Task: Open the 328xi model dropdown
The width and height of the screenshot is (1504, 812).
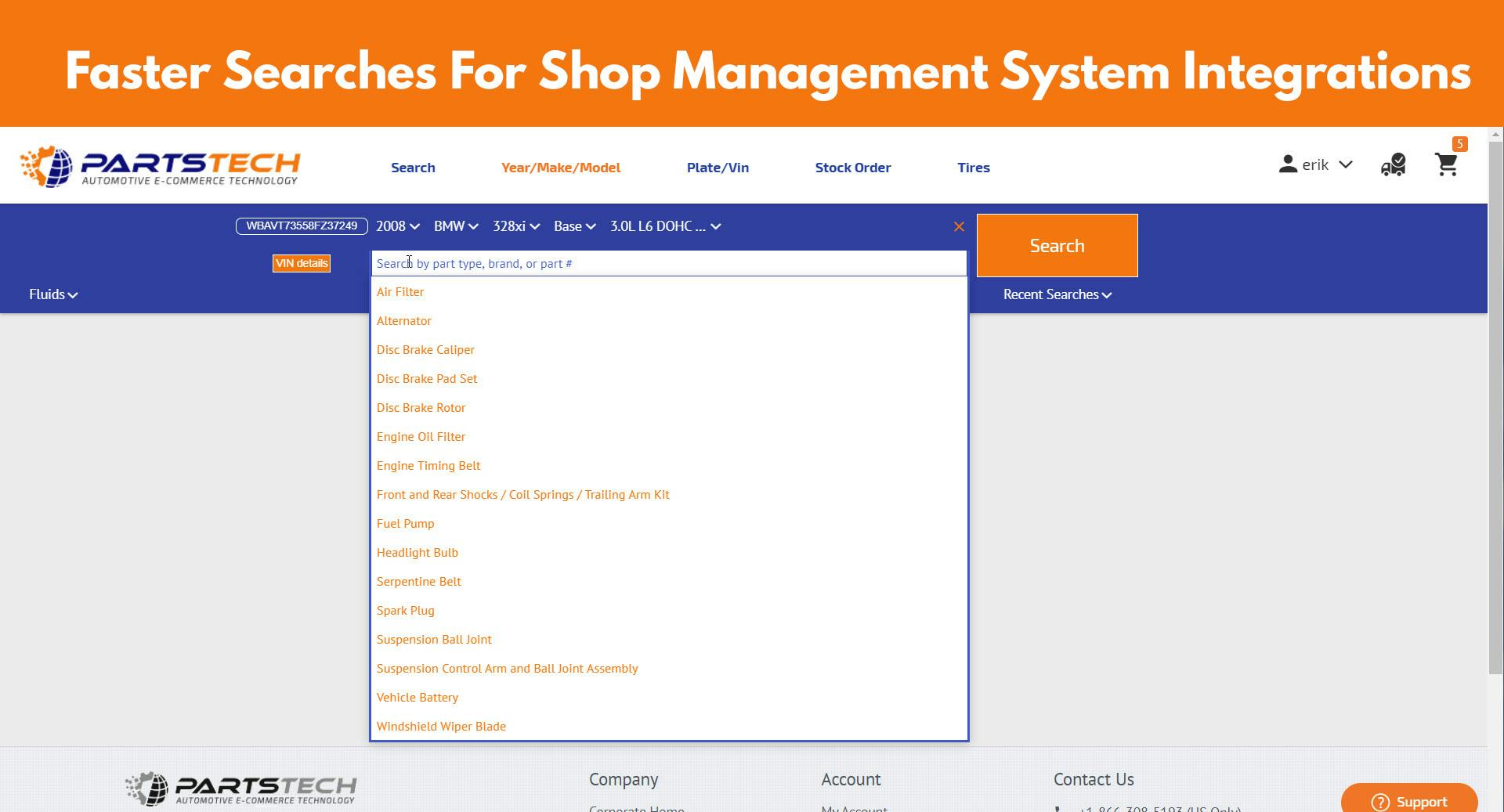Action: click(515, 226)
